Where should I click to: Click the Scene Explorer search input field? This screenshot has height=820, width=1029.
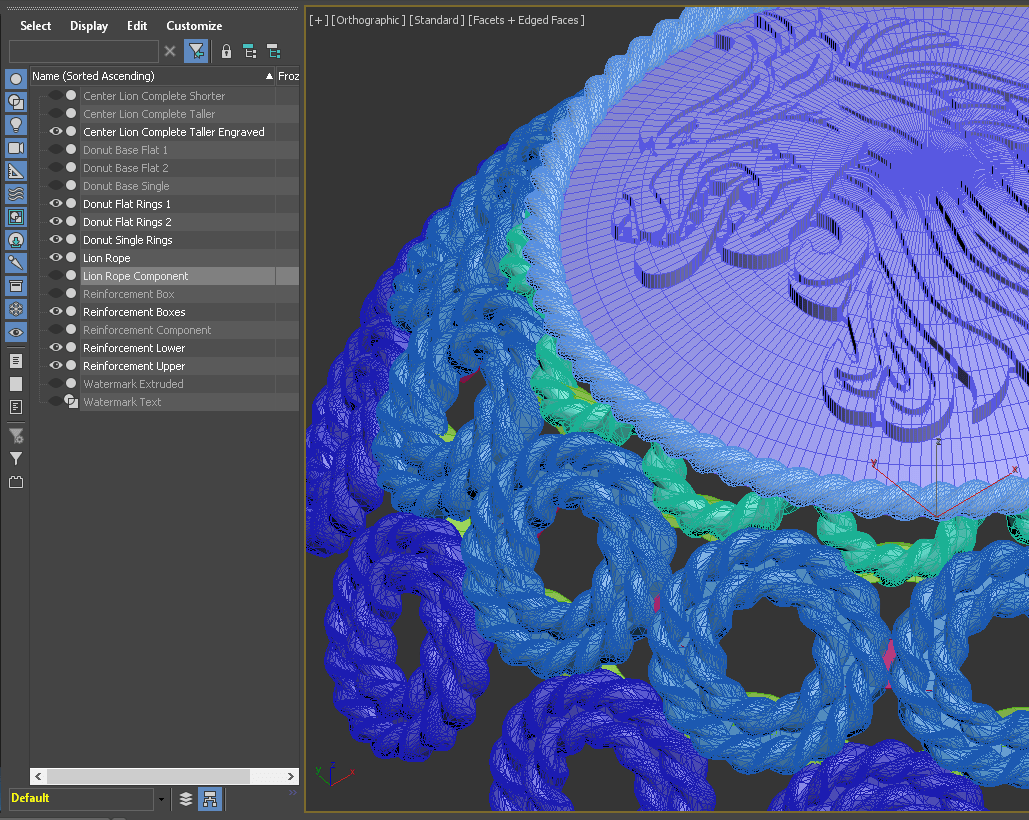pos(84,51)
